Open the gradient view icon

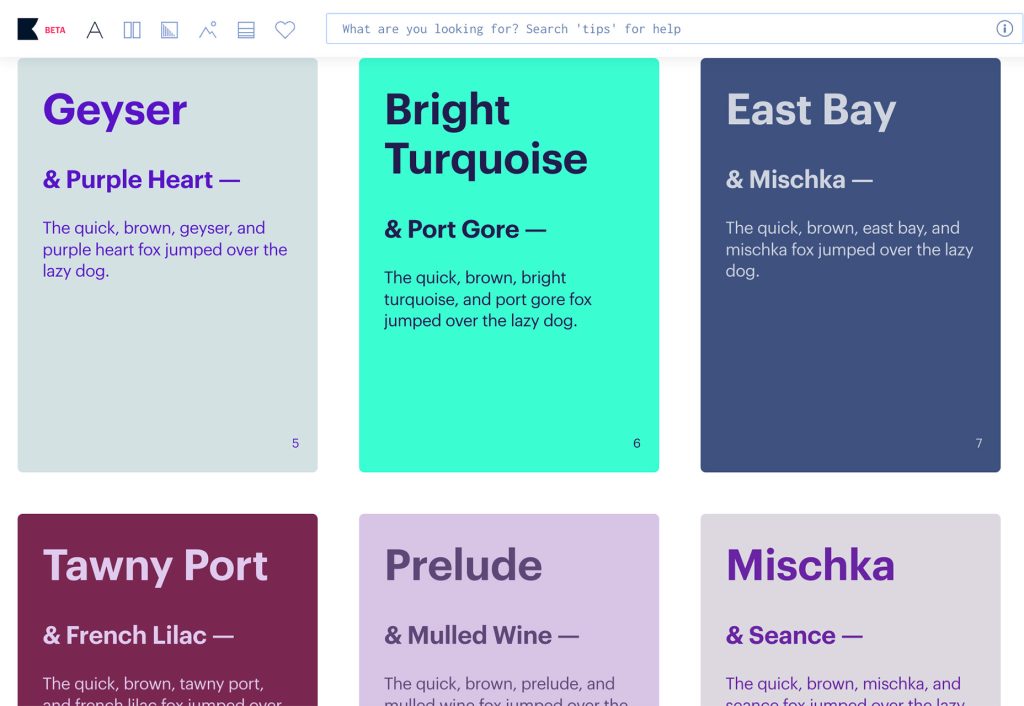click(x=169, y=30)
